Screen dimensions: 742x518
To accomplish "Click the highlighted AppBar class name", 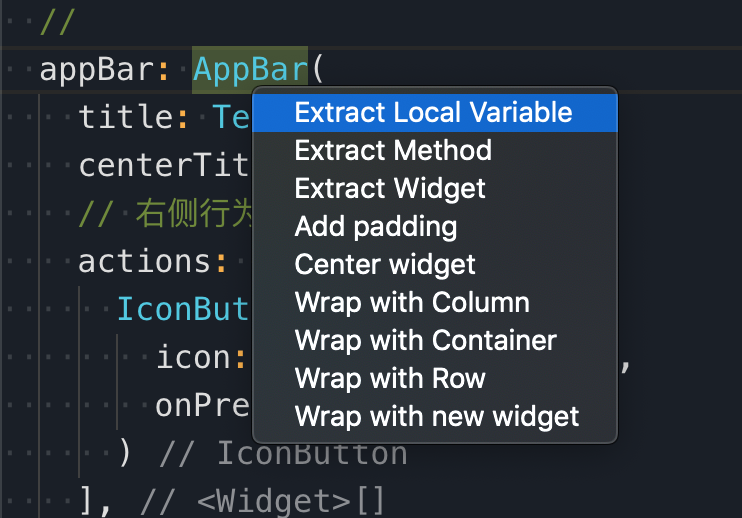I will coord(250,70).
